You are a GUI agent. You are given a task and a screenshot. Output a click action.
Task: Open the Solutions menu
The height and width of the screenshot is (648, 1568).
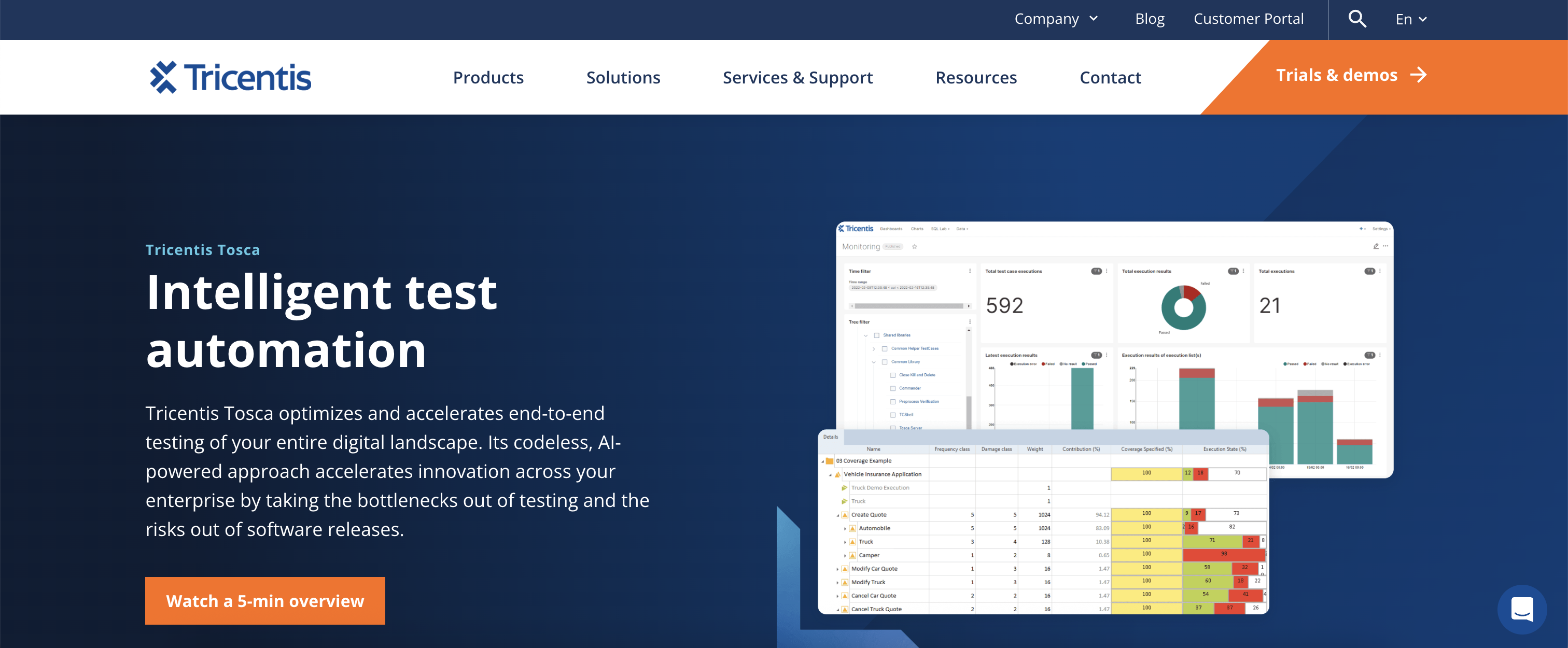(623, 78)
